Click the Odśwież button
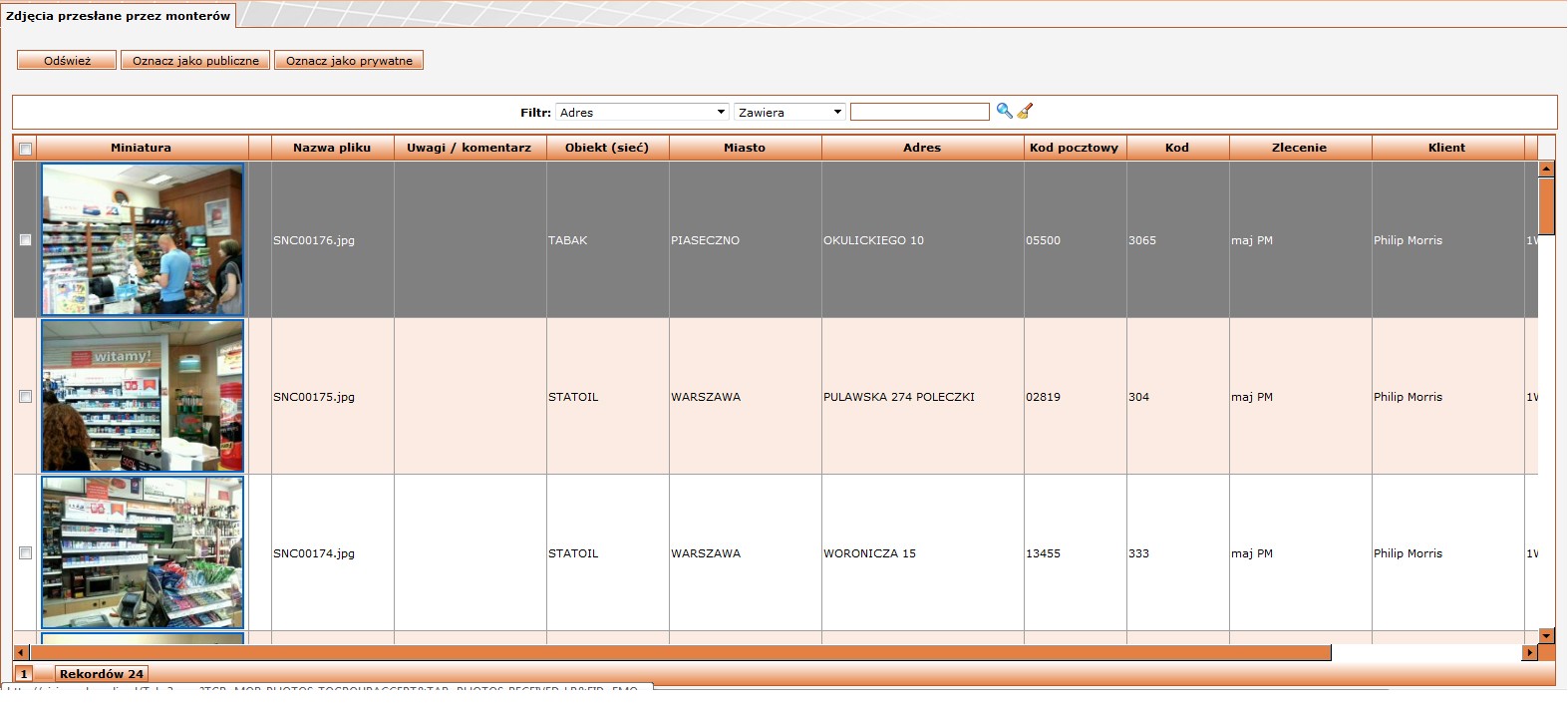The height and width of the screenshot is (707, 1568). [x=67, y=61]
